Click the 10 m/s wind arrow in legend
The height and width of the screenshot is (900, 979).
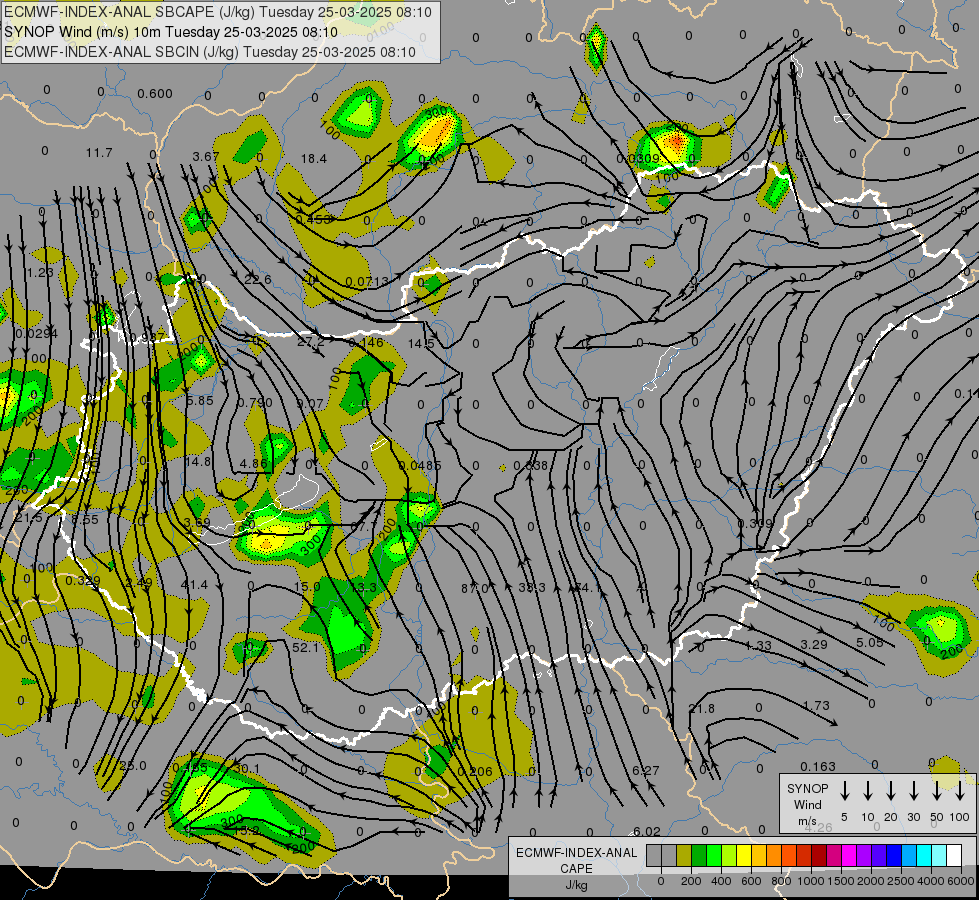pyautogui.click(x=868, y=791)
